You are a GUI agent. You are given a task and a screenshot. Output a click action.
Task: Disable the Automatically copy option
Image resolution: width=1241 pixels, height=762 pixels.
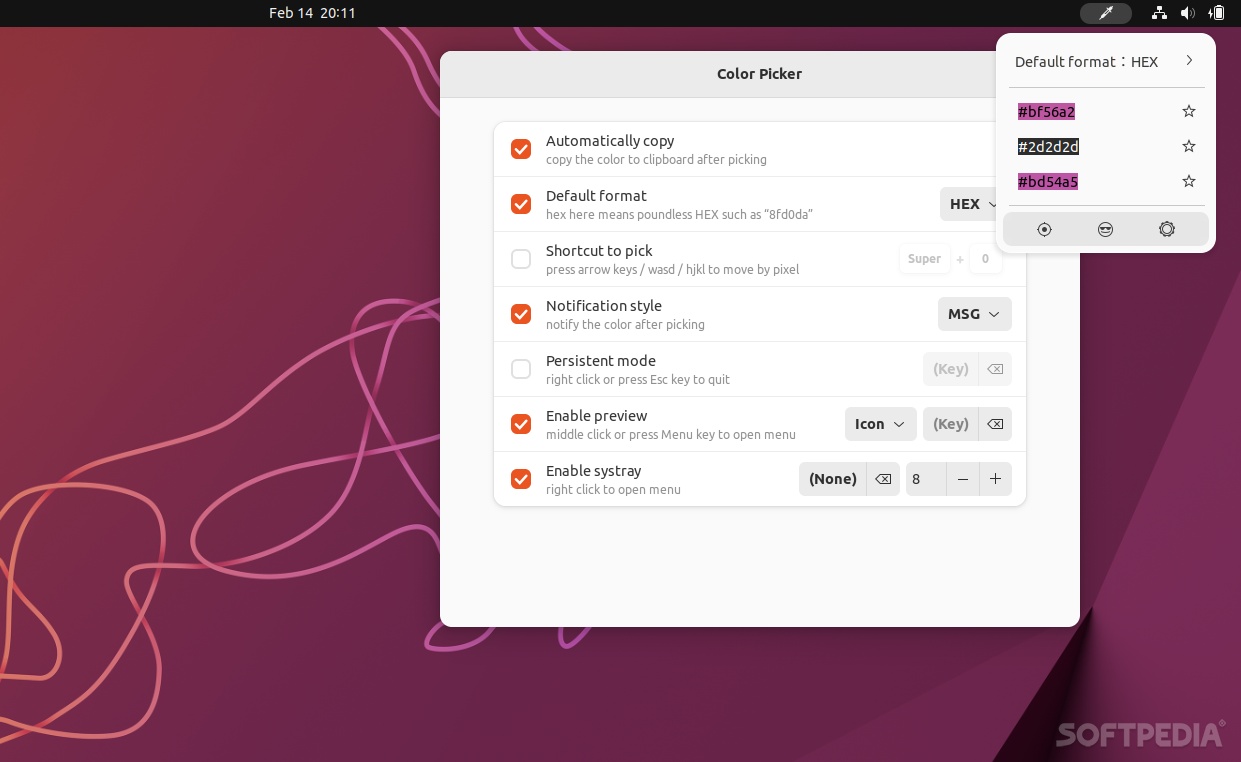coord(521,148)
